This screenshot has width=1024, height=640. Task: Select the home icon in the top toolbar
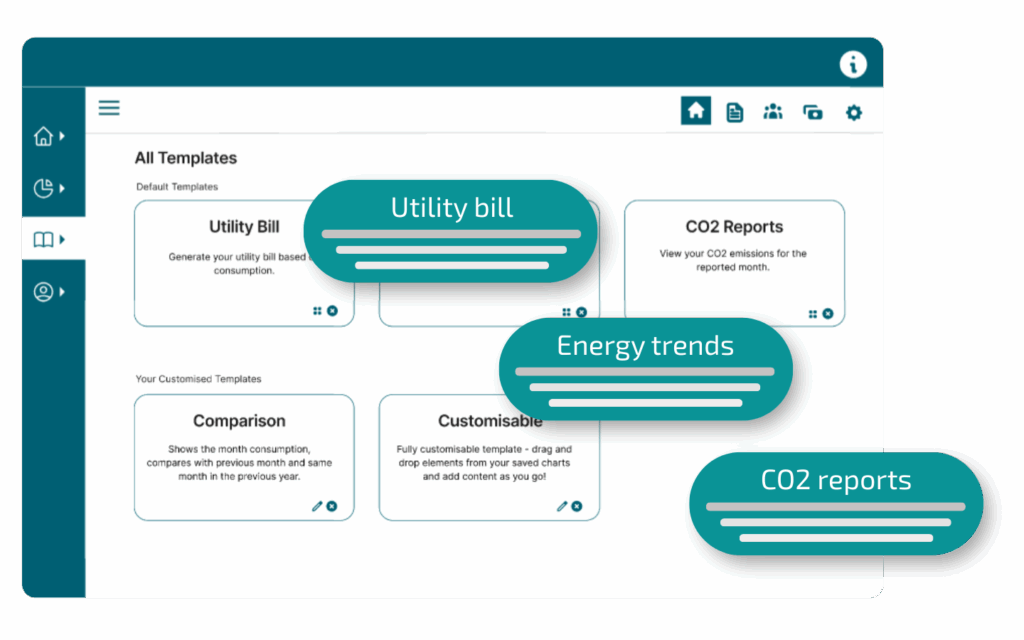[695, 111]
